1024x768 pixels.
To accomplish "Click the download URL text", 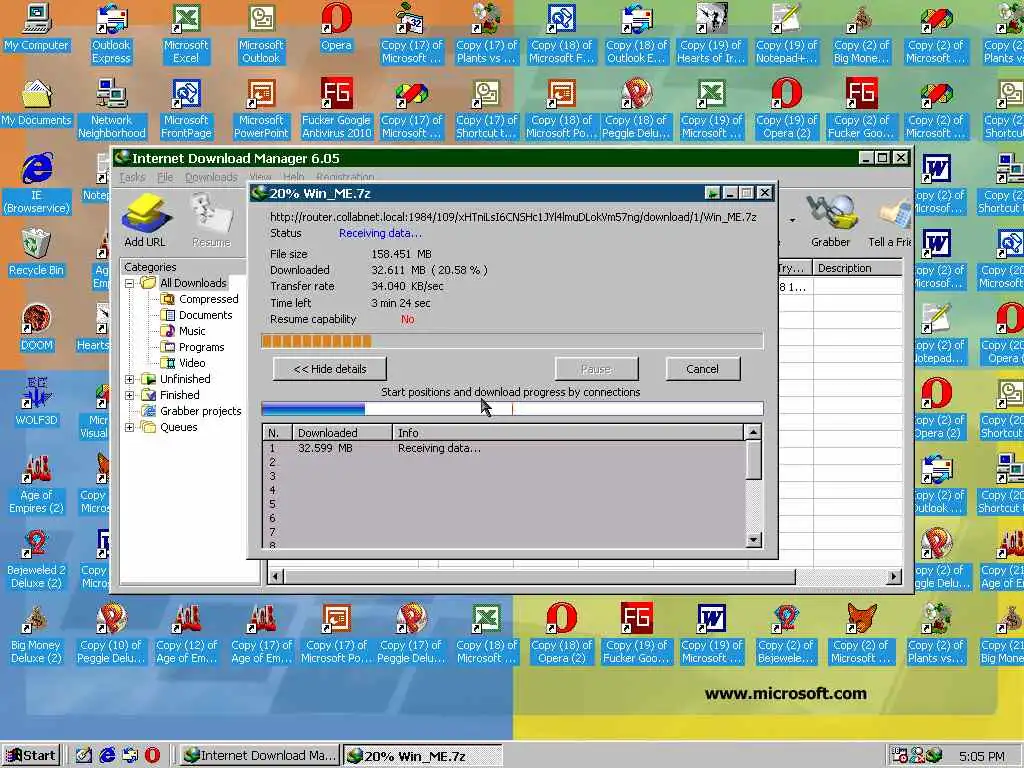I will (513, 217).
